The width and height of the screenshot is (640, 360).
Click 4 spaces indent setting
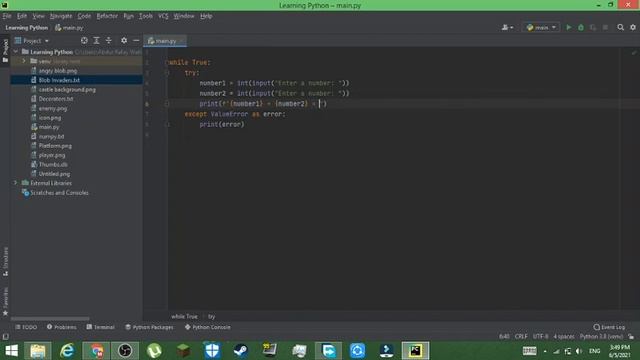(564, 336)
